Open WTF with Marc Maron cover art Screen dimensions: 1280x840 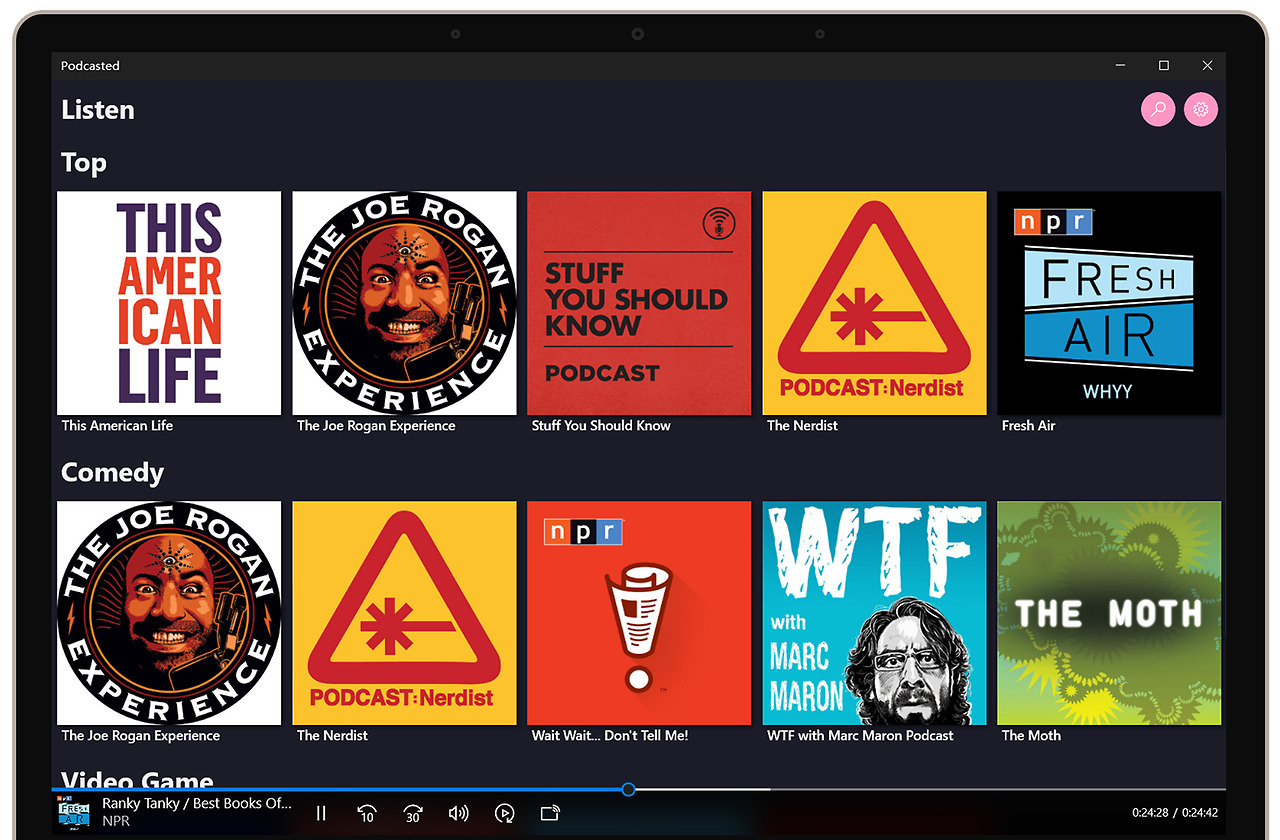click(x=874, y=613)
